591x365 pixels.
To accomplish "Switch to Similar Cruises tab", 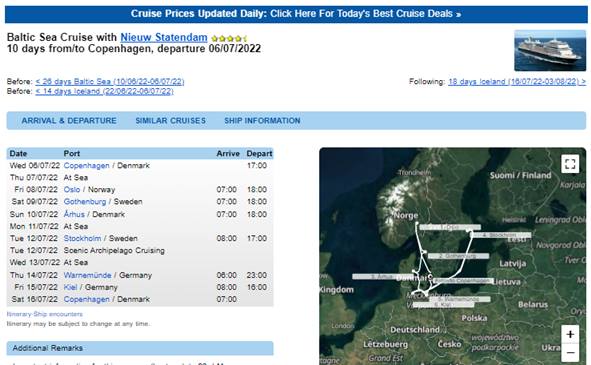I will [170, 121].
